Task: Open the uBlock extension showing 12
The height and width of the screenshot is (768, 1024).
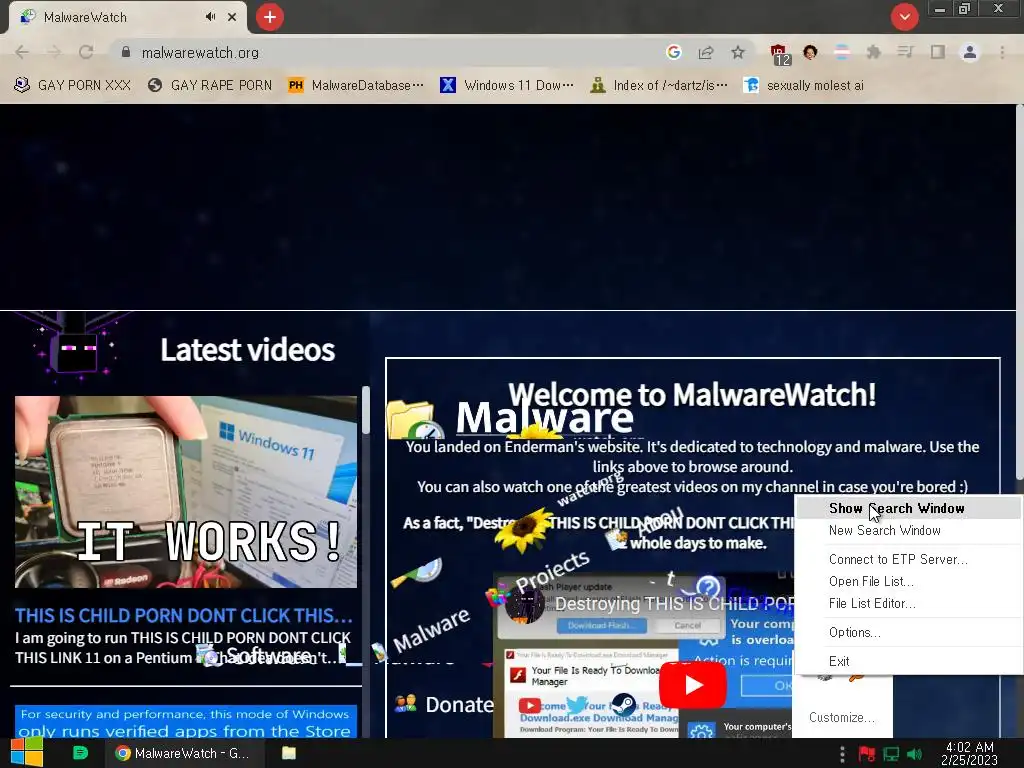Action: 780,54
